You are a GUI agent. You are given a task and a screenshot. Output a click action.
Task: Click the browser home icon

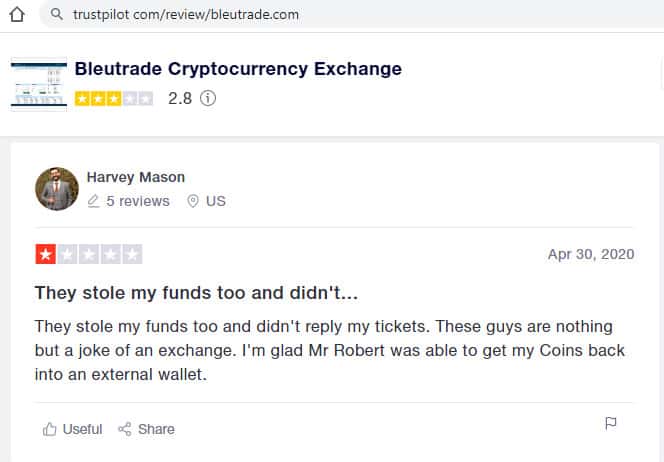point(15,15)
